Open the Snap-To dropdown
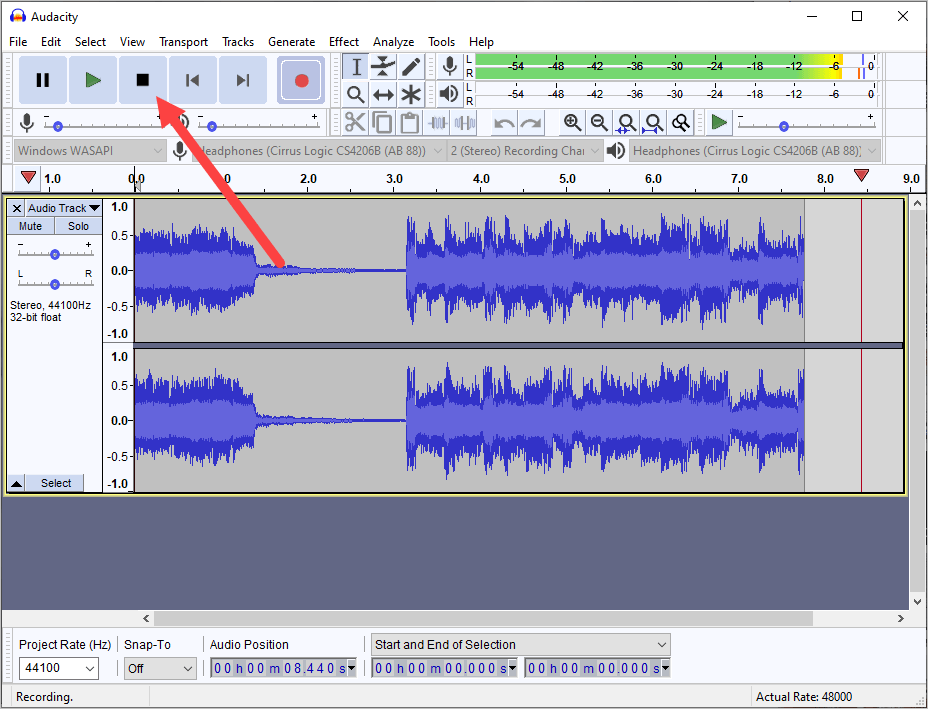The width and height of the screenshot is (928, 709). pos(160,668)
